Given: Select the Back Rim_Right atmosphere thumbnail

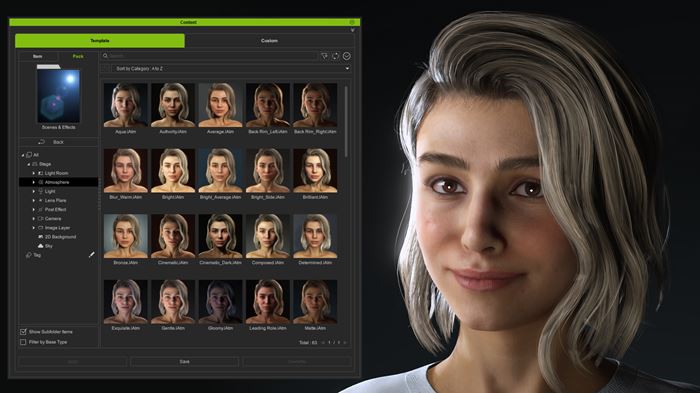Looking at the screenshot, I should pos(315,105).
